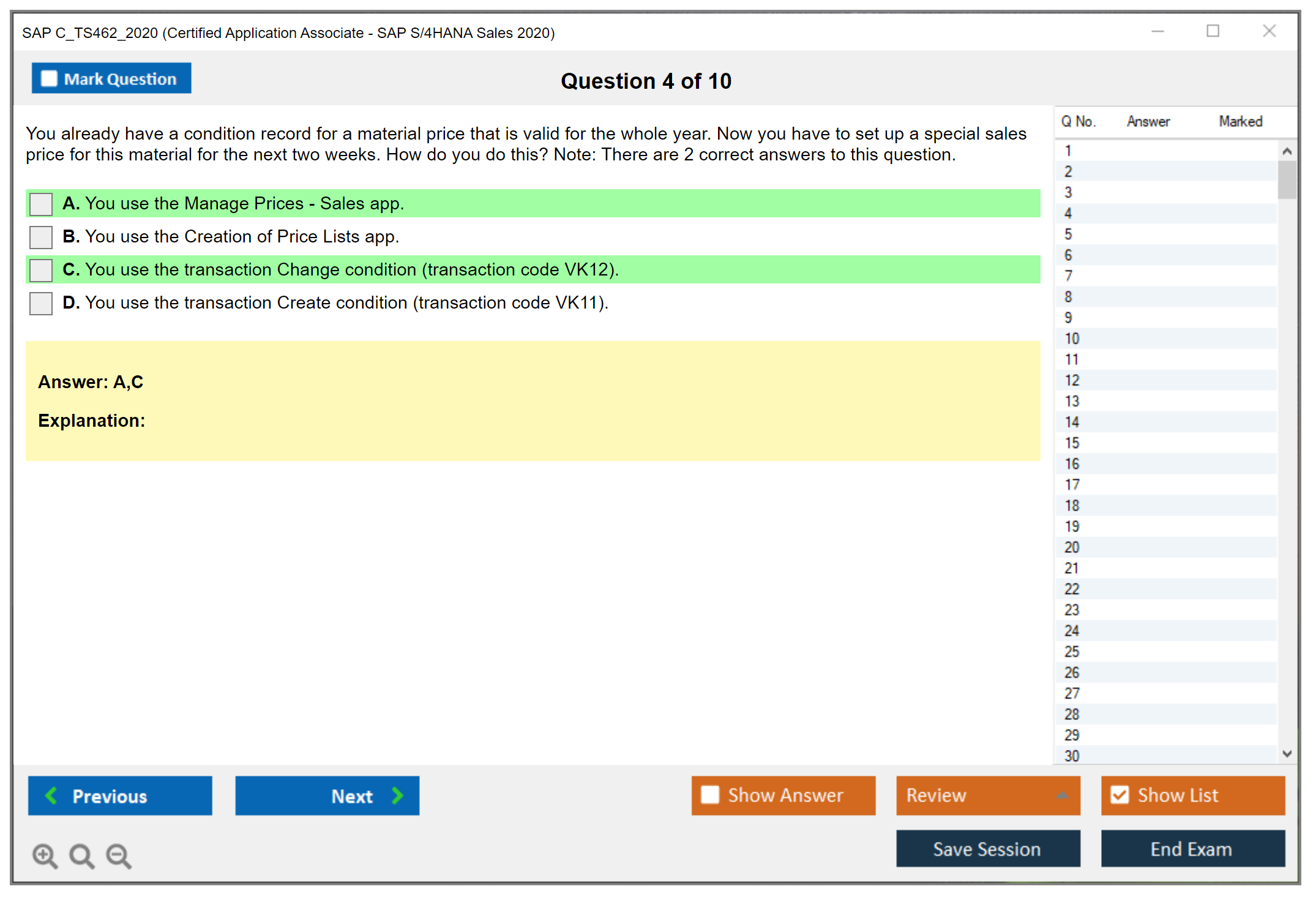The image size is (1316, 900).
Task: Click the reset zoom magnifier icon
Action: 81,855
